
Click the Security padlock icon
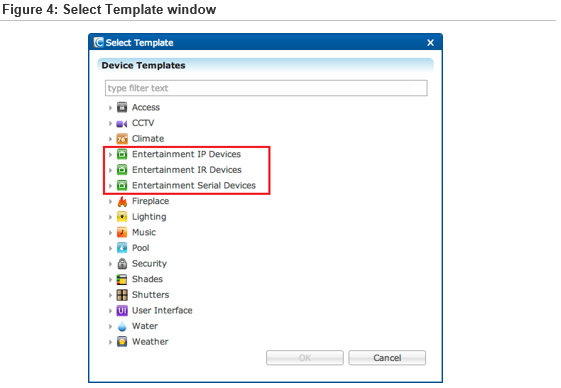click(122, 264)
